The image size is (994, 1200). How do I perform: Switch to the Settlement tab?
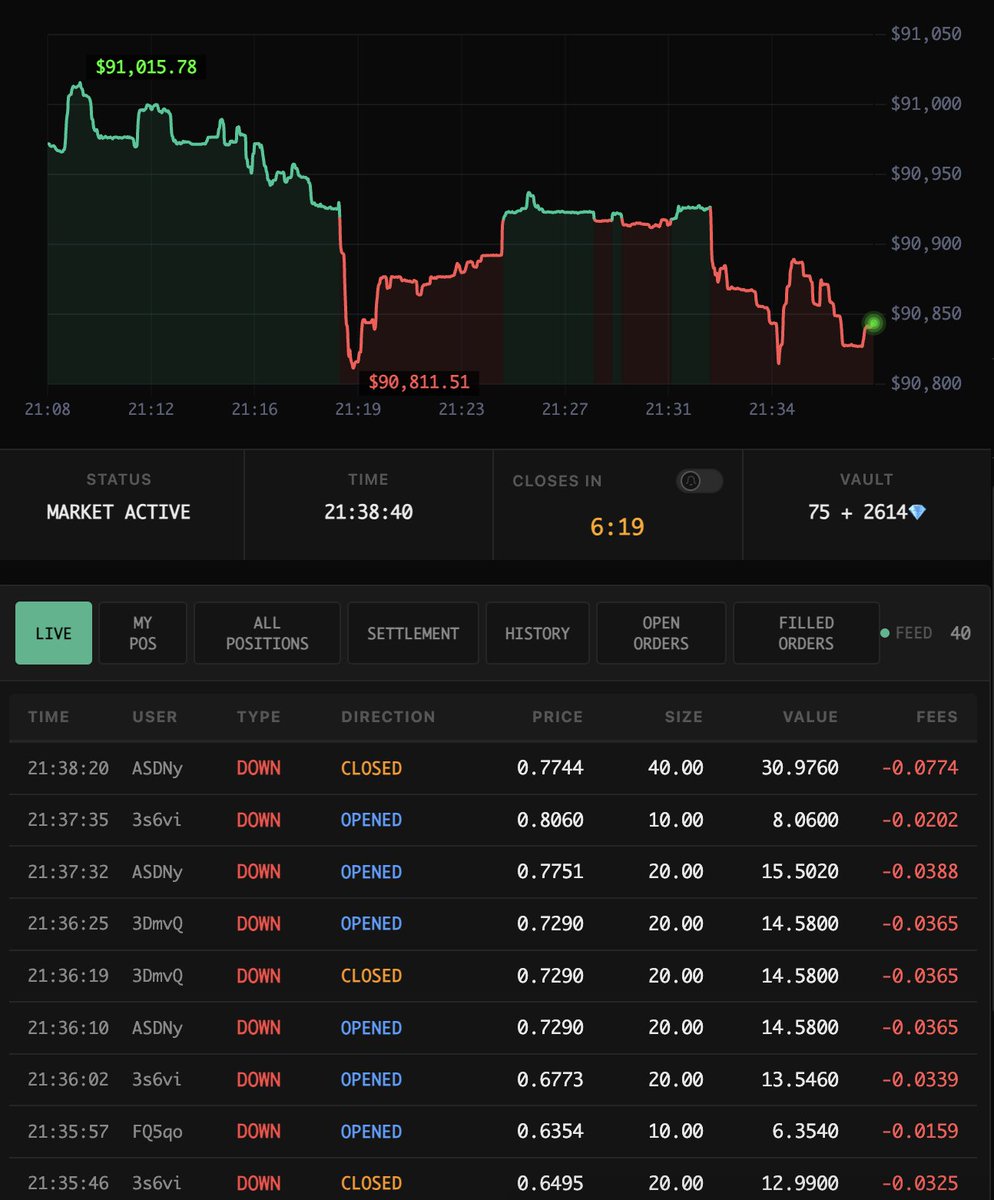pos(413,633)
